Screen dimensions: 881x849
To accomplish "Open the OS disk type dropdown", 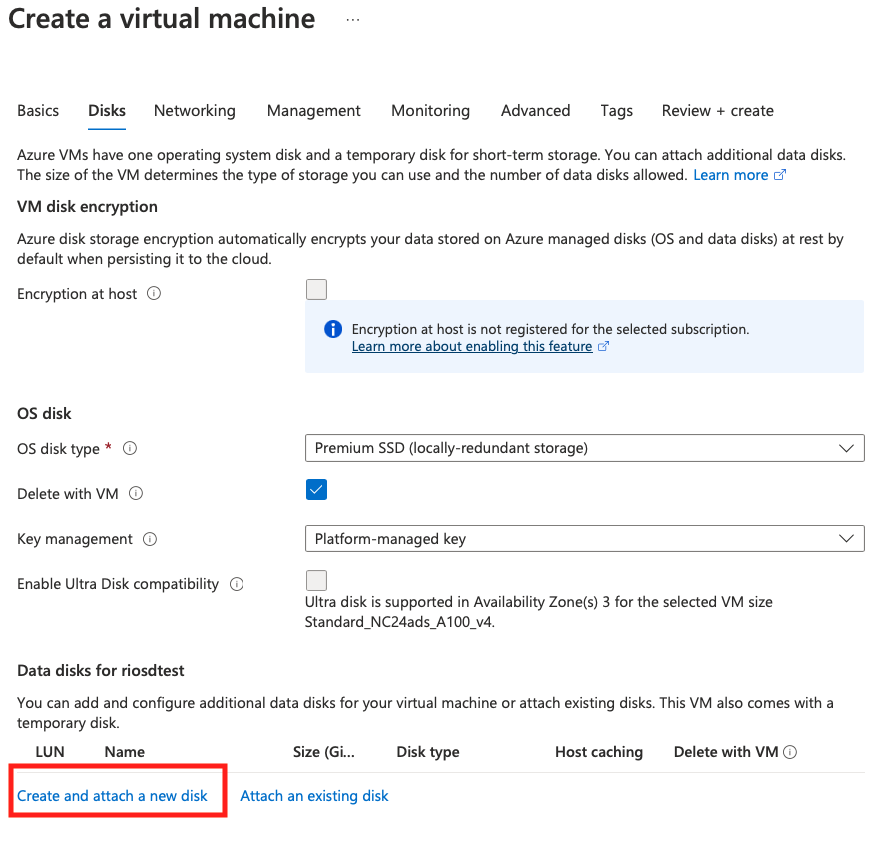I will [584, 448].
